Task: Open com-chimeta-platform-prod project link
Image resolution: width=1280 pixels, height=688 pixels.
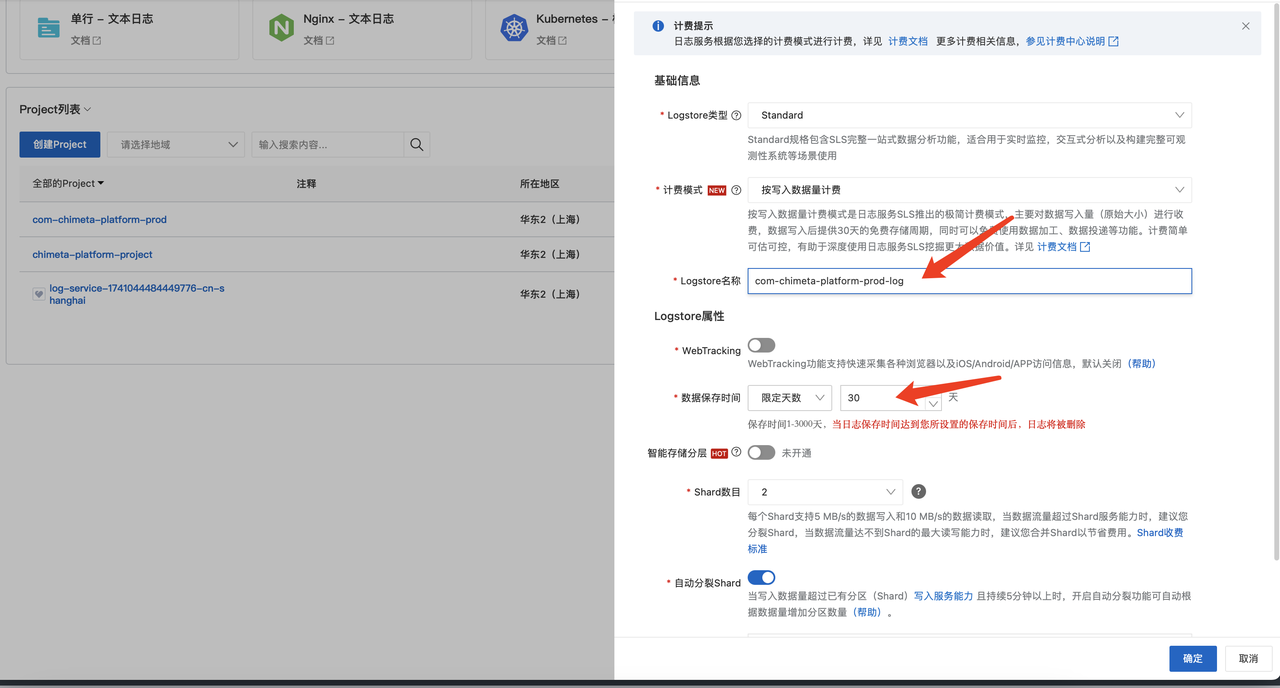Action: tap(99, 220)
